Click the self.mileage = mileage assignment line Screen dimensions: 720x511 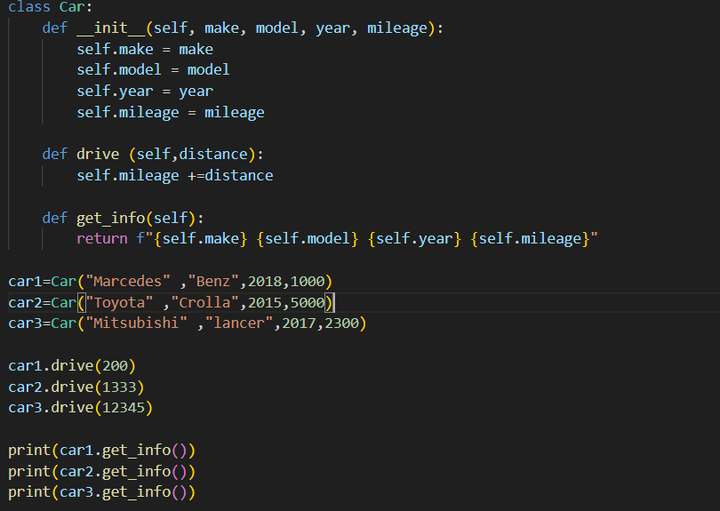(x=170, y=112)
